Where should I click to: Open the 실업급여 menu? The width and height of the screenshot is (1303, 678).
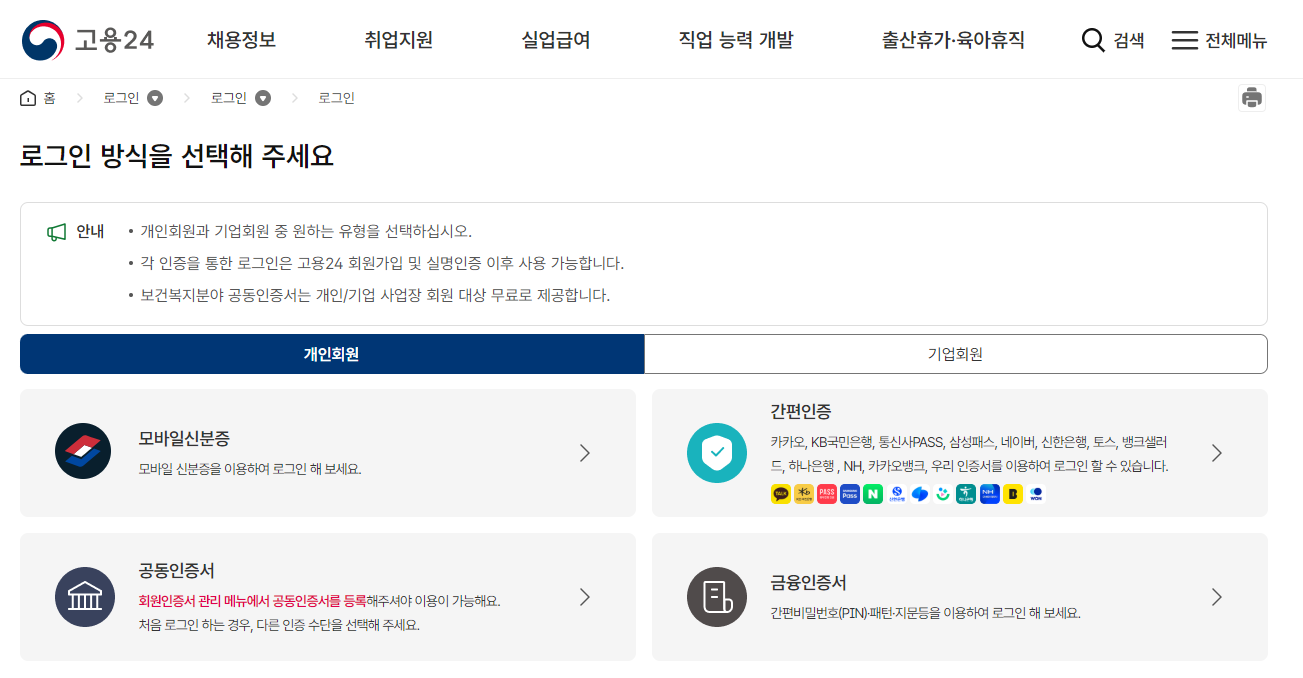(554, 39)
